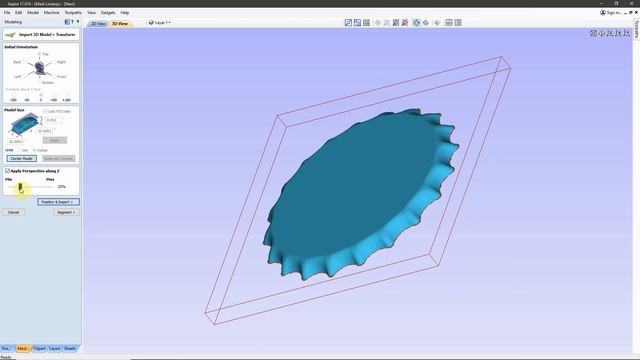640x360 pixels.
Task: Open the Help menu
Action: [x=125, y=13]
